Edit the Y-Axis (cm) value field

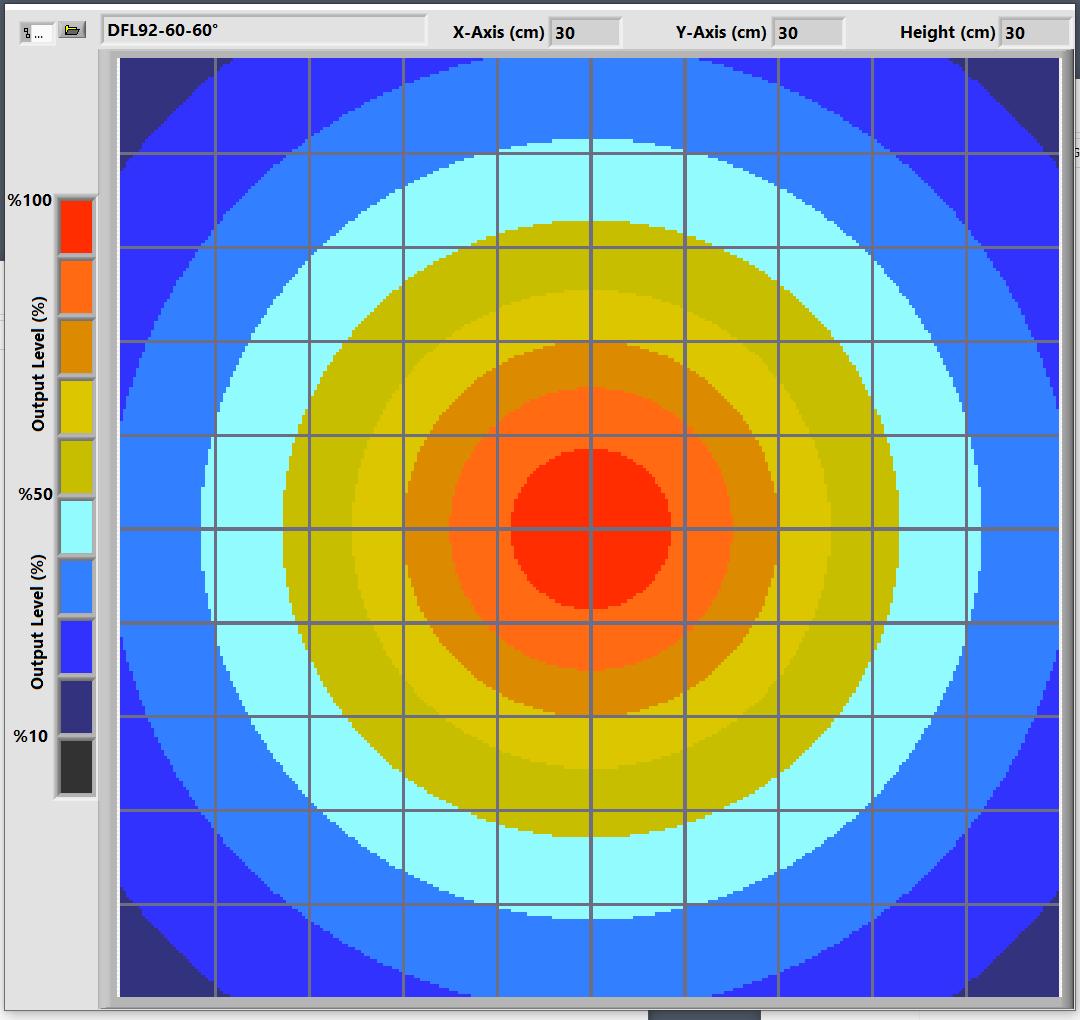click(x=808, y=32)
